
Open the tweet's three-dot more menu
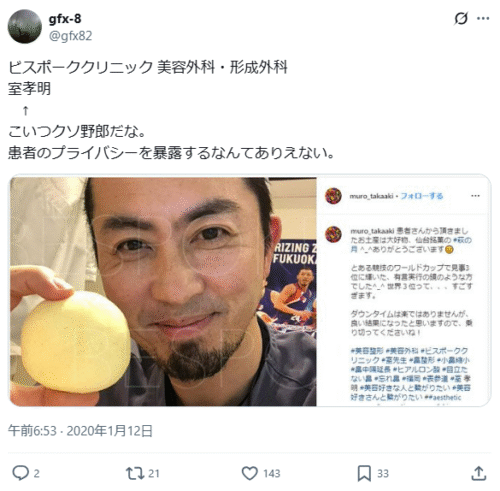pyautogui.click(x=483, y=18)
